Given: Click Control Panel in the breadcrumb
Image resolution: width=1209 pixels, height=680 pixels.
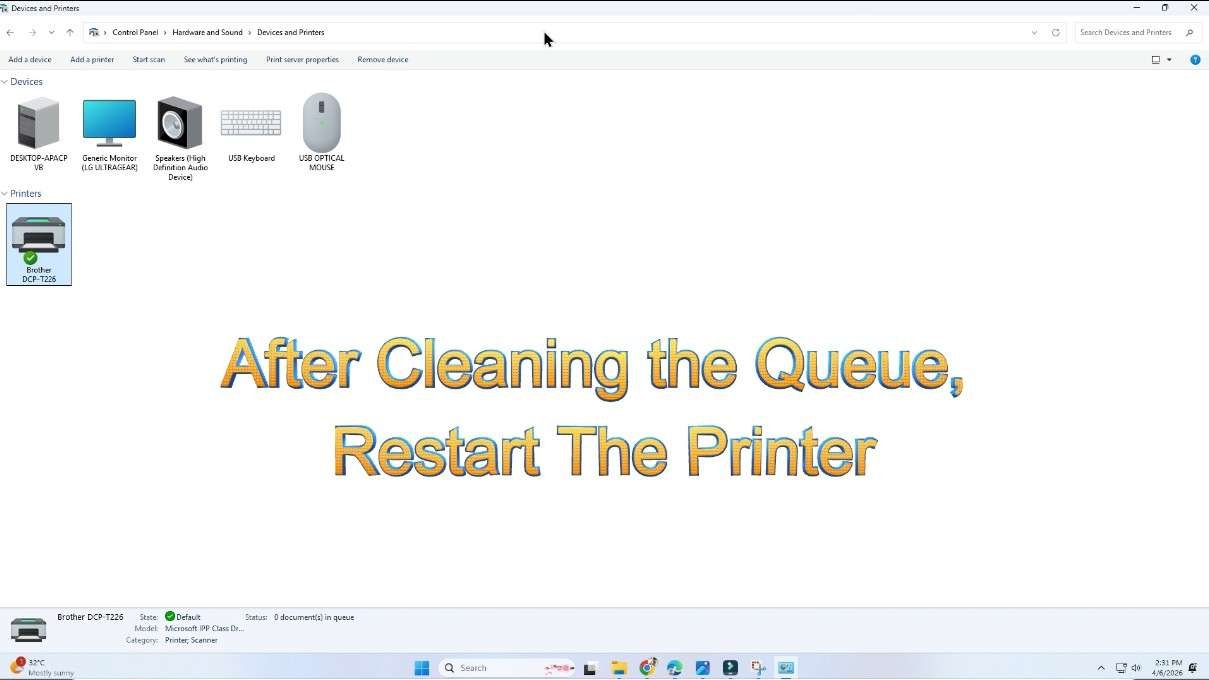Looking at the screenshot, I should [135, 32].
